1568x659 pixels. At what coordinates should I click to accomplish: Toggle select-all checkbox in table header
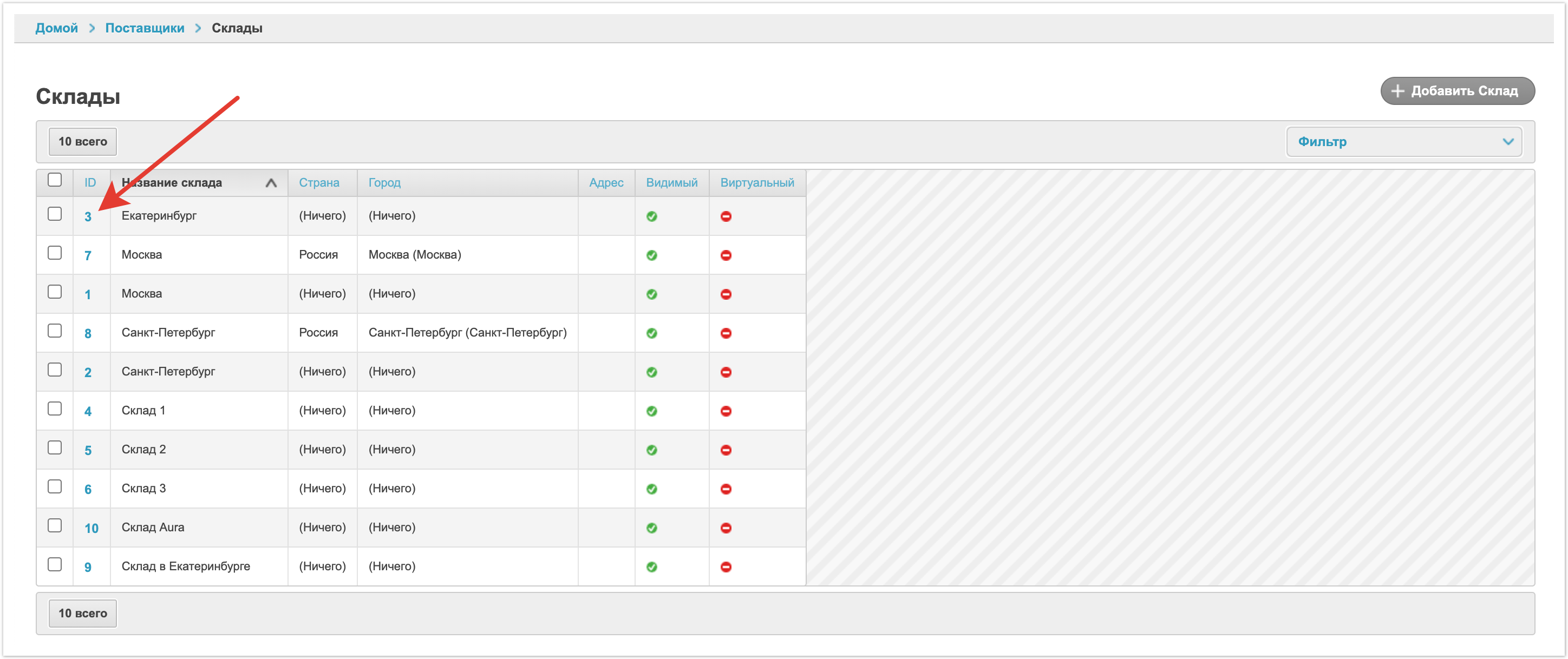[x=55, y=180]
